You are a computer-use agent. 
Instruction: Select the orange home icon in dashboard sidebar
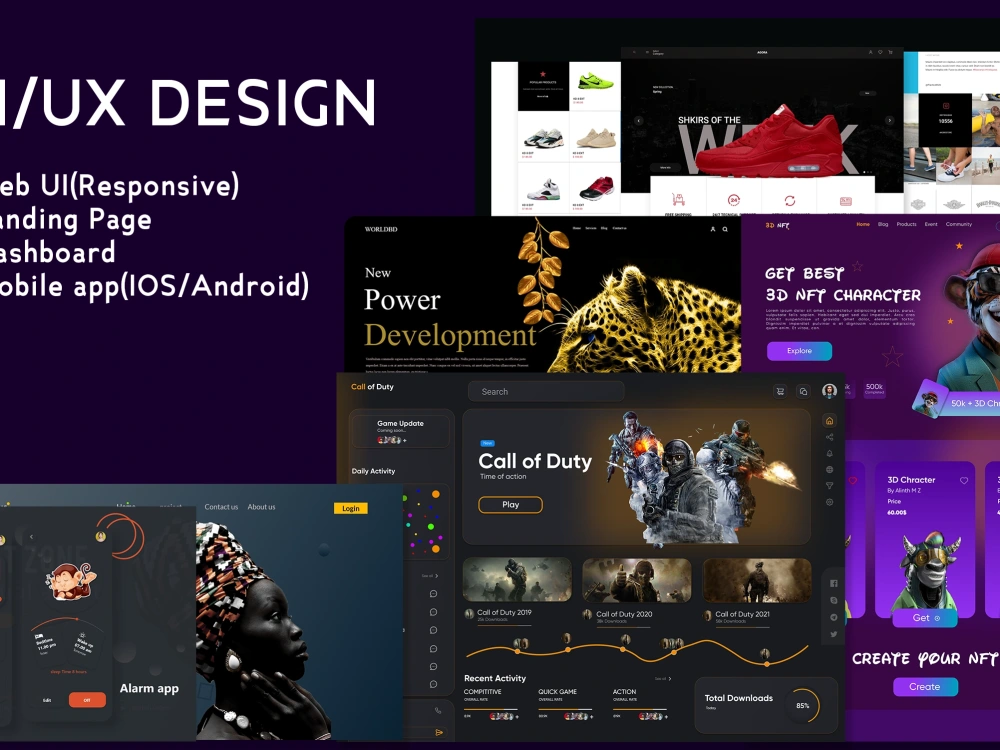tap(829, 420)
